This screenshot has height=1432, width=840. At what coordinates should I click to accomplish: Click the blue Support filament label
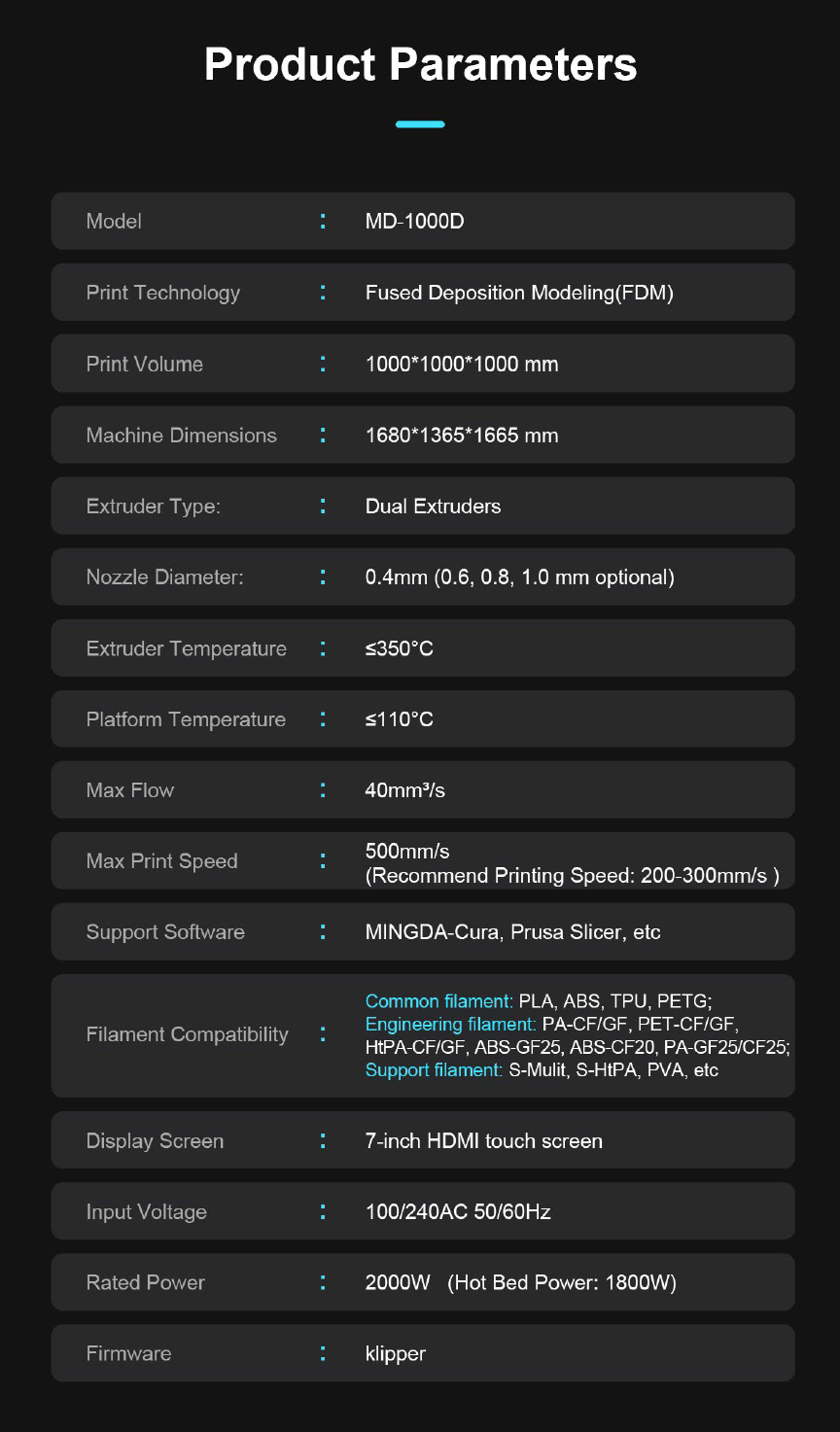[x=434, y=1070]
